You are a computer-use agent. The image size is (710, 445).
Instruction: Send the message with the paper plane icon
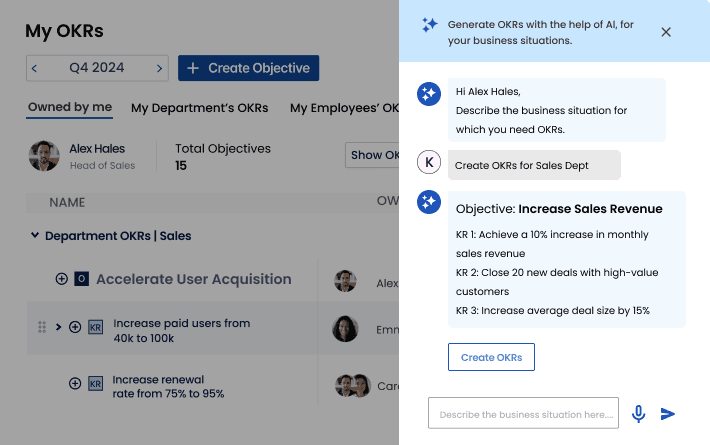pos(667,414)
